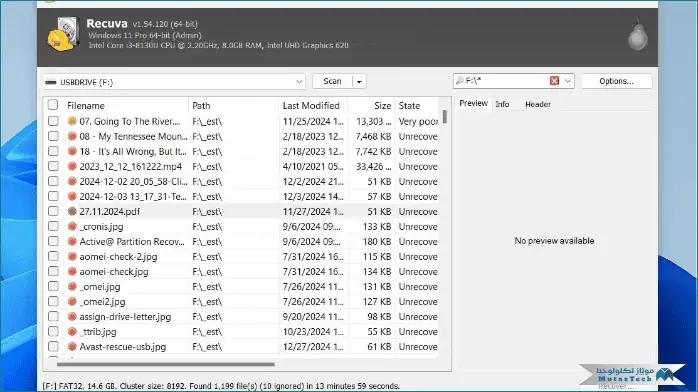This screenshot has width=698, height=392.
Task: Click the red status dot for 18 - It's All Wrong
Action: click(72, 151)
